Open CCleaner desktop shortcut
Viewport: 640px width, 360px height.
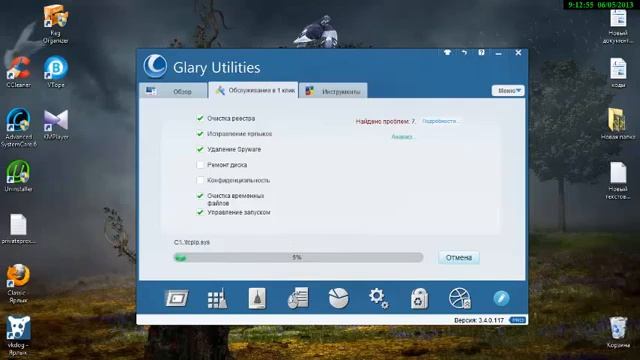click(x=18, y=72)
